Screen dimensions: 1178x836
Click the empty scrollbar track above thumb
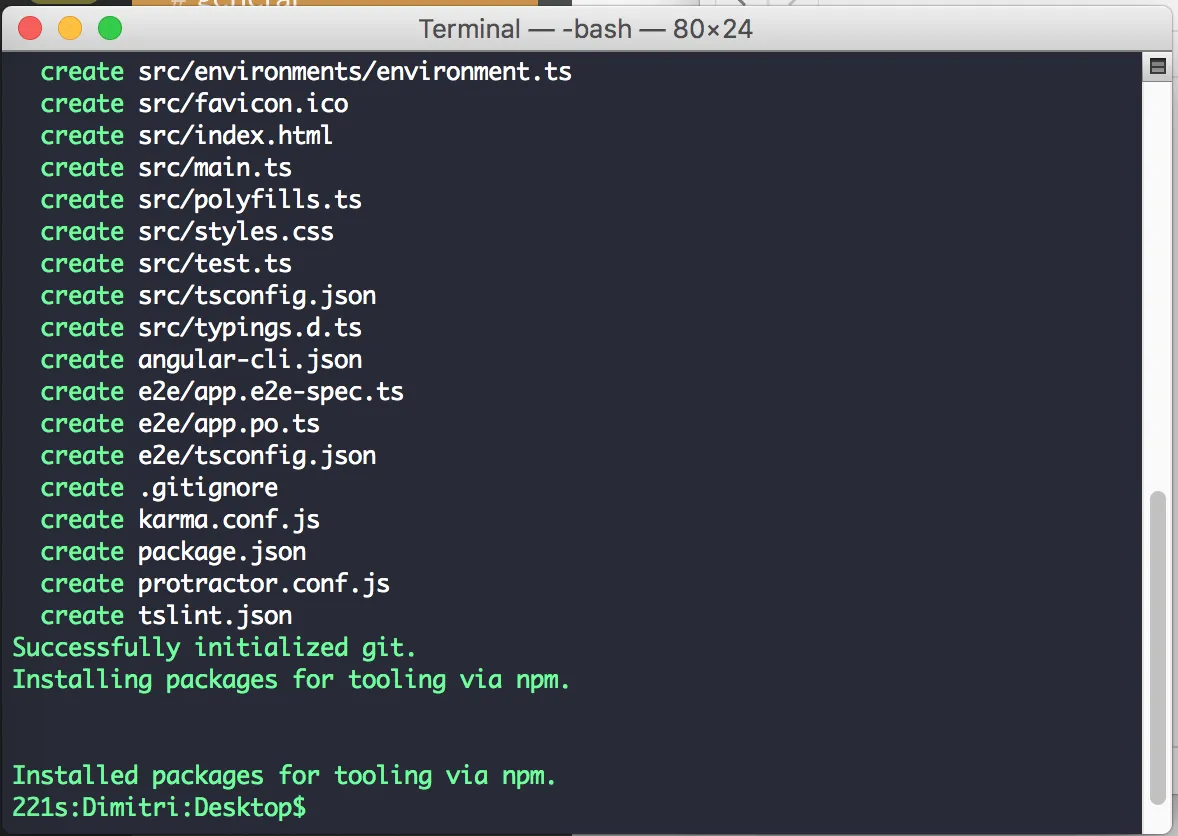(x=1158, y=280)
